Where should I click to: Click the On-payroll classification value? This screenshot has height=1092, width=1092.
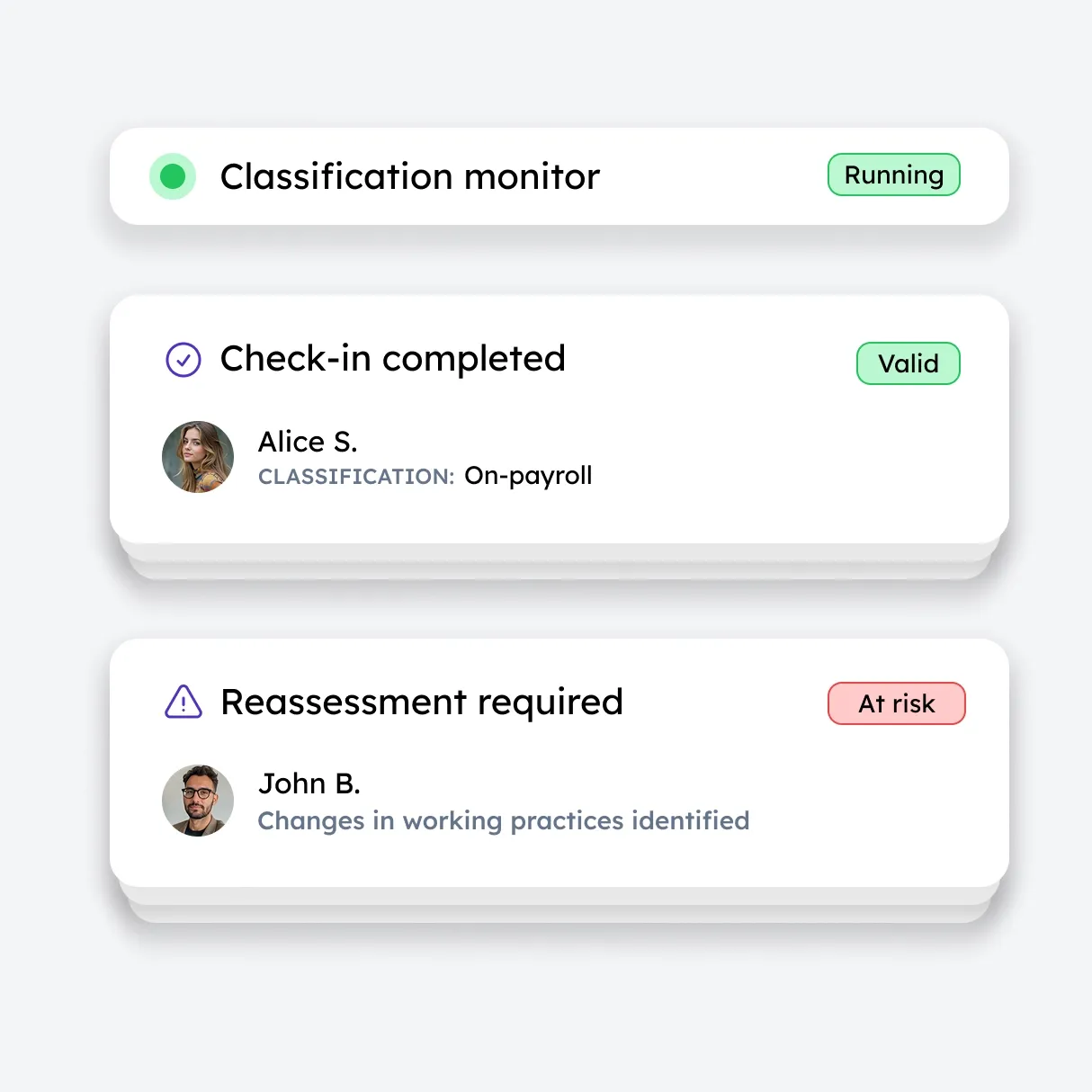point(528,476)
